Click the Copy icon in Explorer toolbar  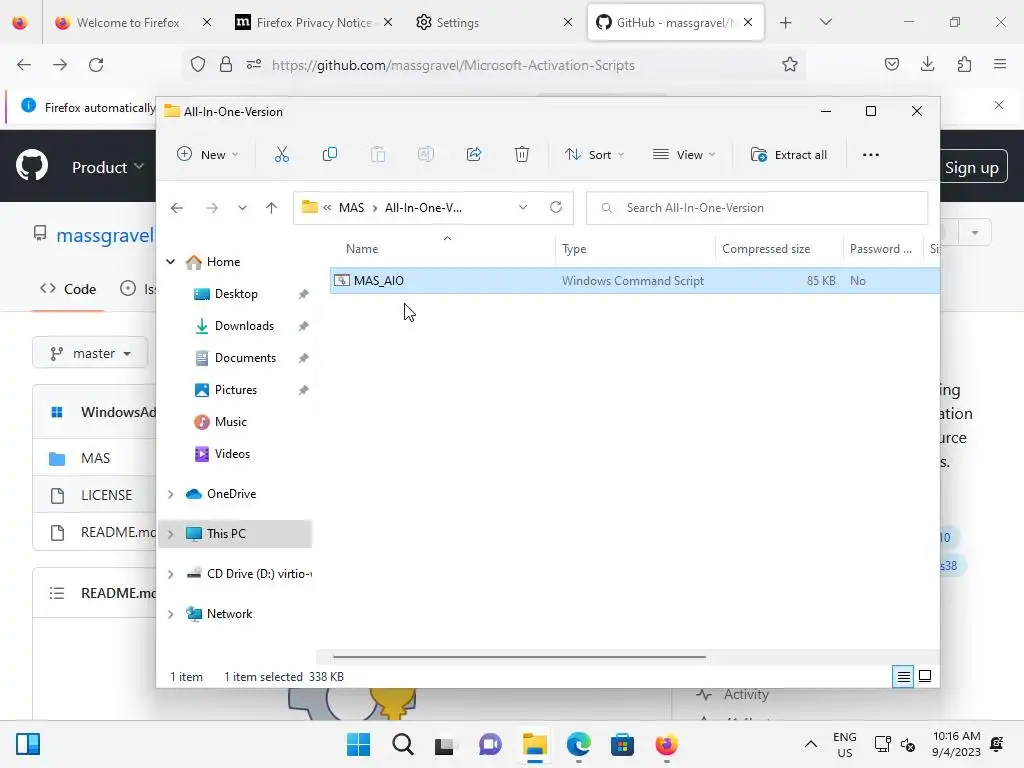click(x=330, y=155)
